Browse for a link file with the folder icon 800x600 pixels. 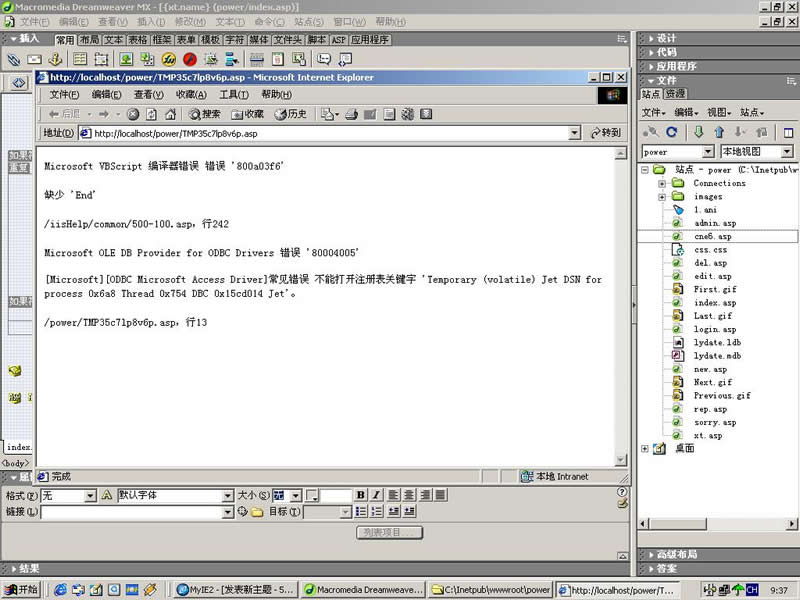[x=257, y=512]
